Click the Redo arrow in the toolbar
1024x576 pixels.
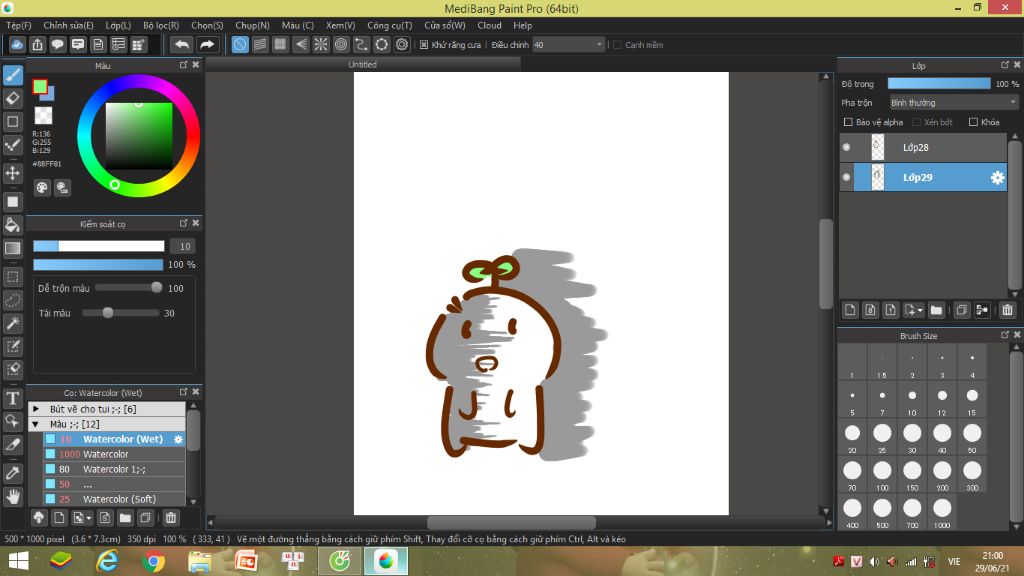(x=206, y=44)
